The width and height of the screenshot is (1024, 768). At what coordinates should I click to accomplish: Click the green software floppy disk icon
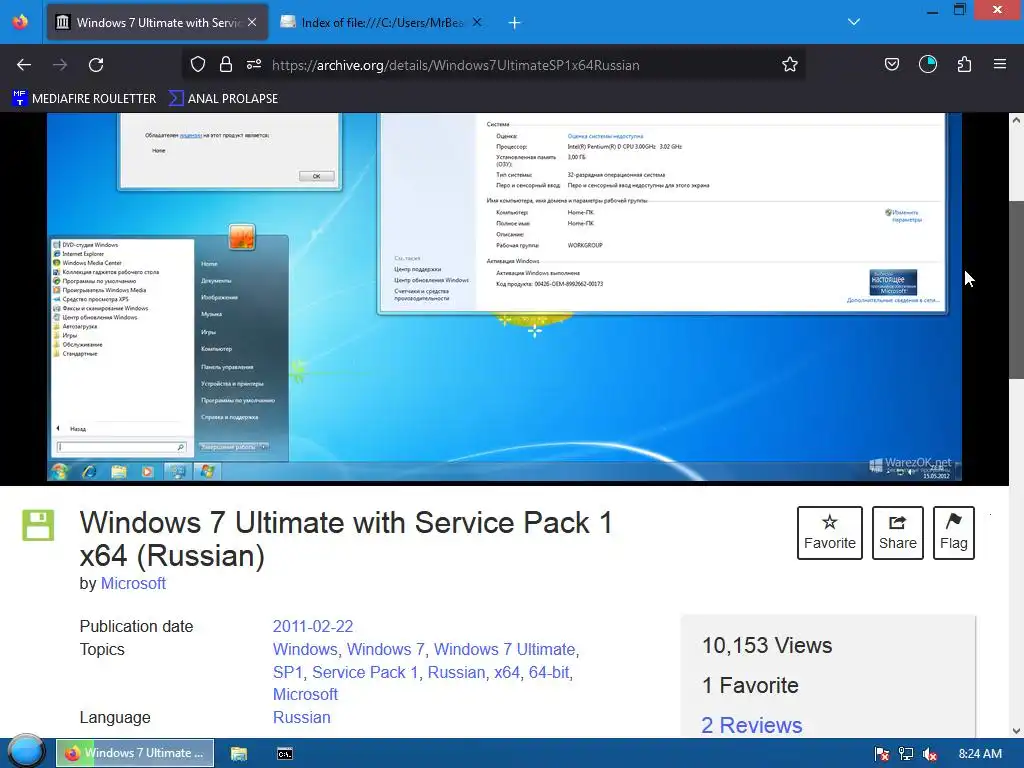pos(39,525)
